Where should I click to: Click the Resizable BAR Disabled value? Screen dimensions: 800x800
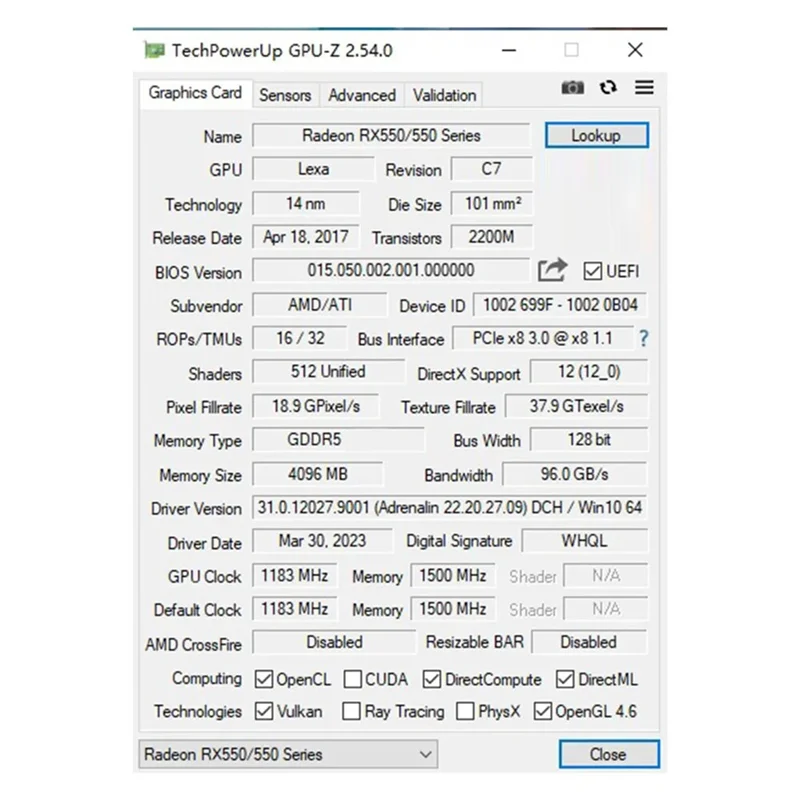click(589, 642)
